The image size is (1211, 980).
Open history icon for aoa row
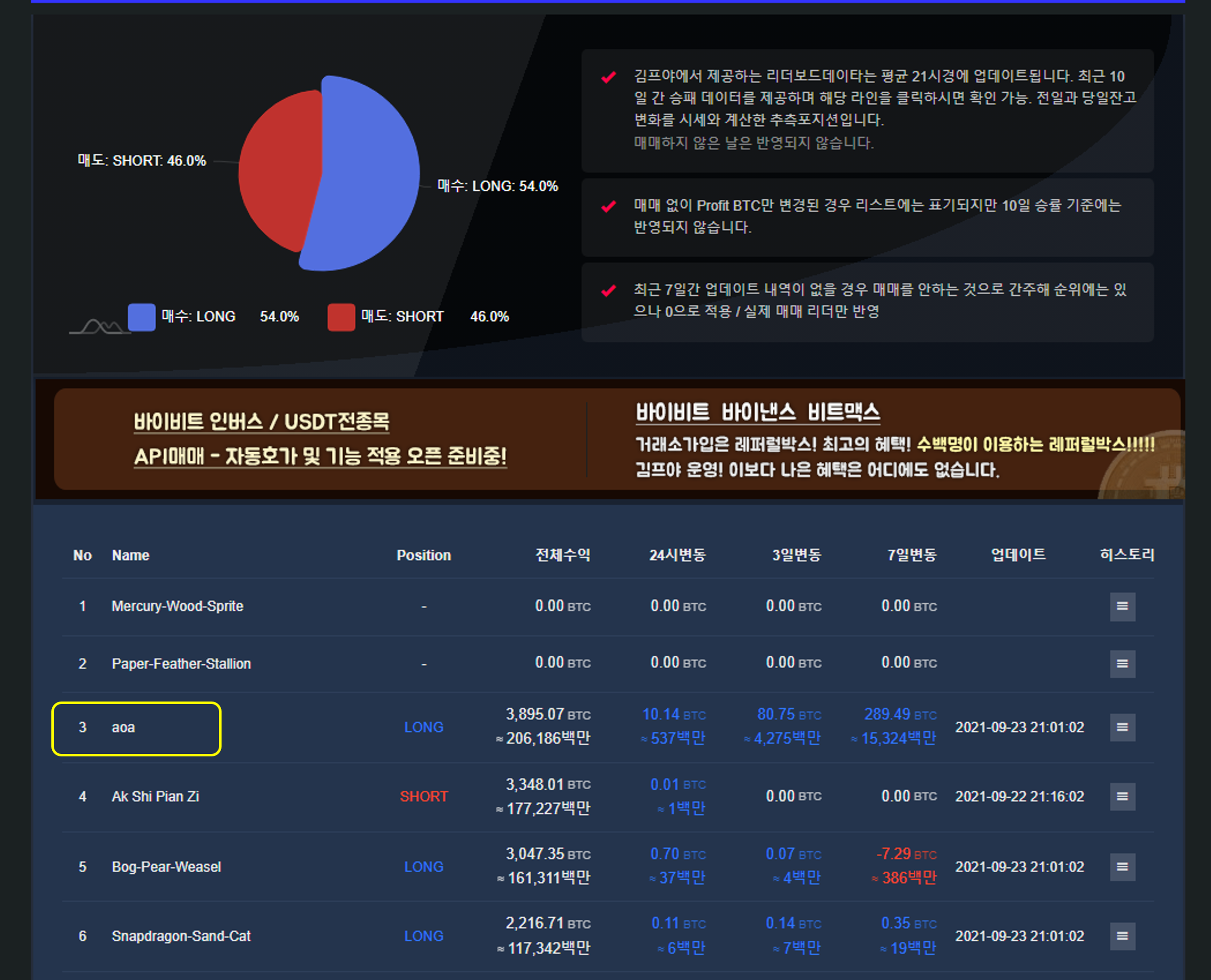pos(1122,727)
